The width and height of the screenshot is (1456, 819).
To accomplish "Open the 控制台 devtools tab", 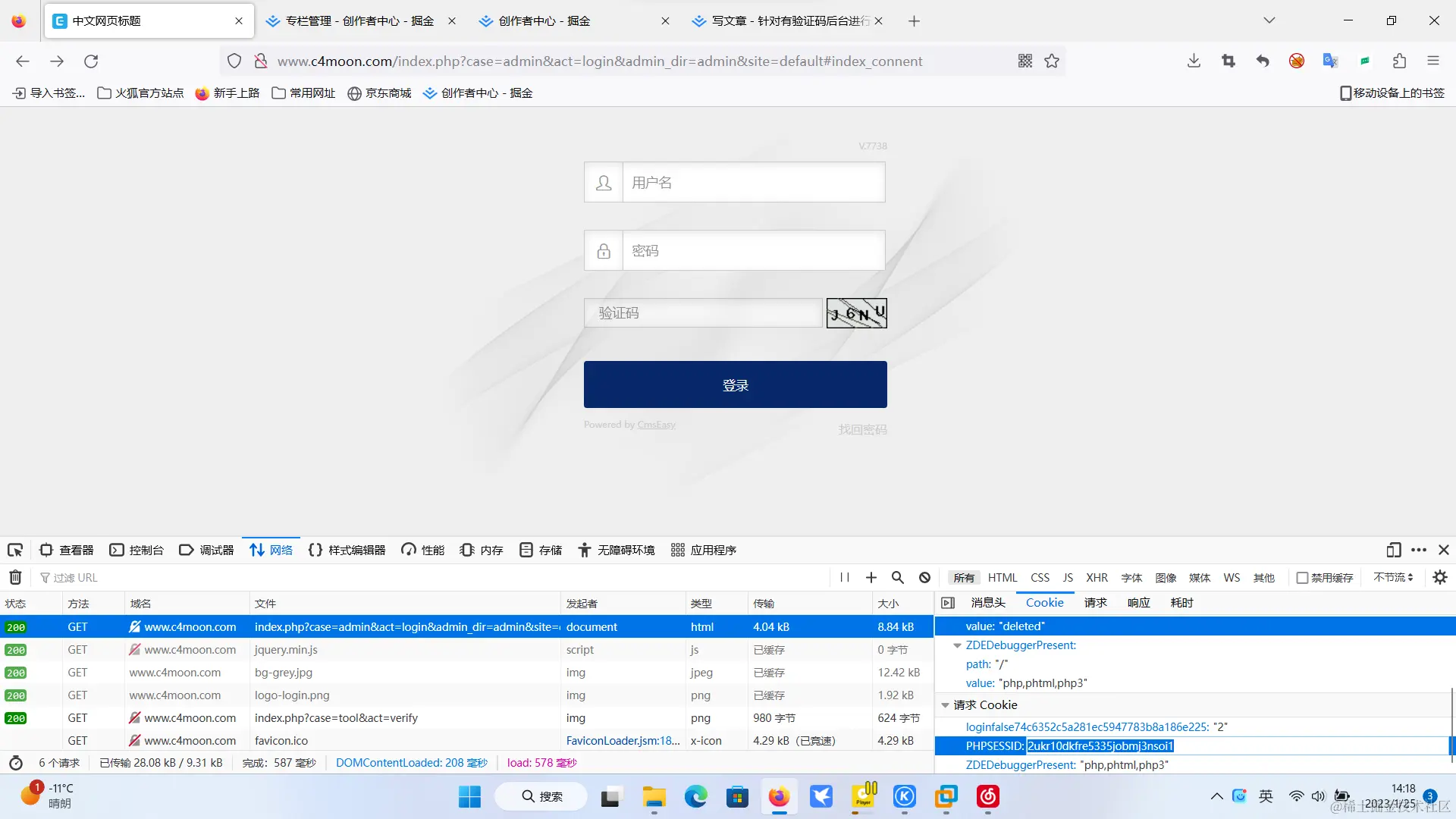I will tap(137, 550).
